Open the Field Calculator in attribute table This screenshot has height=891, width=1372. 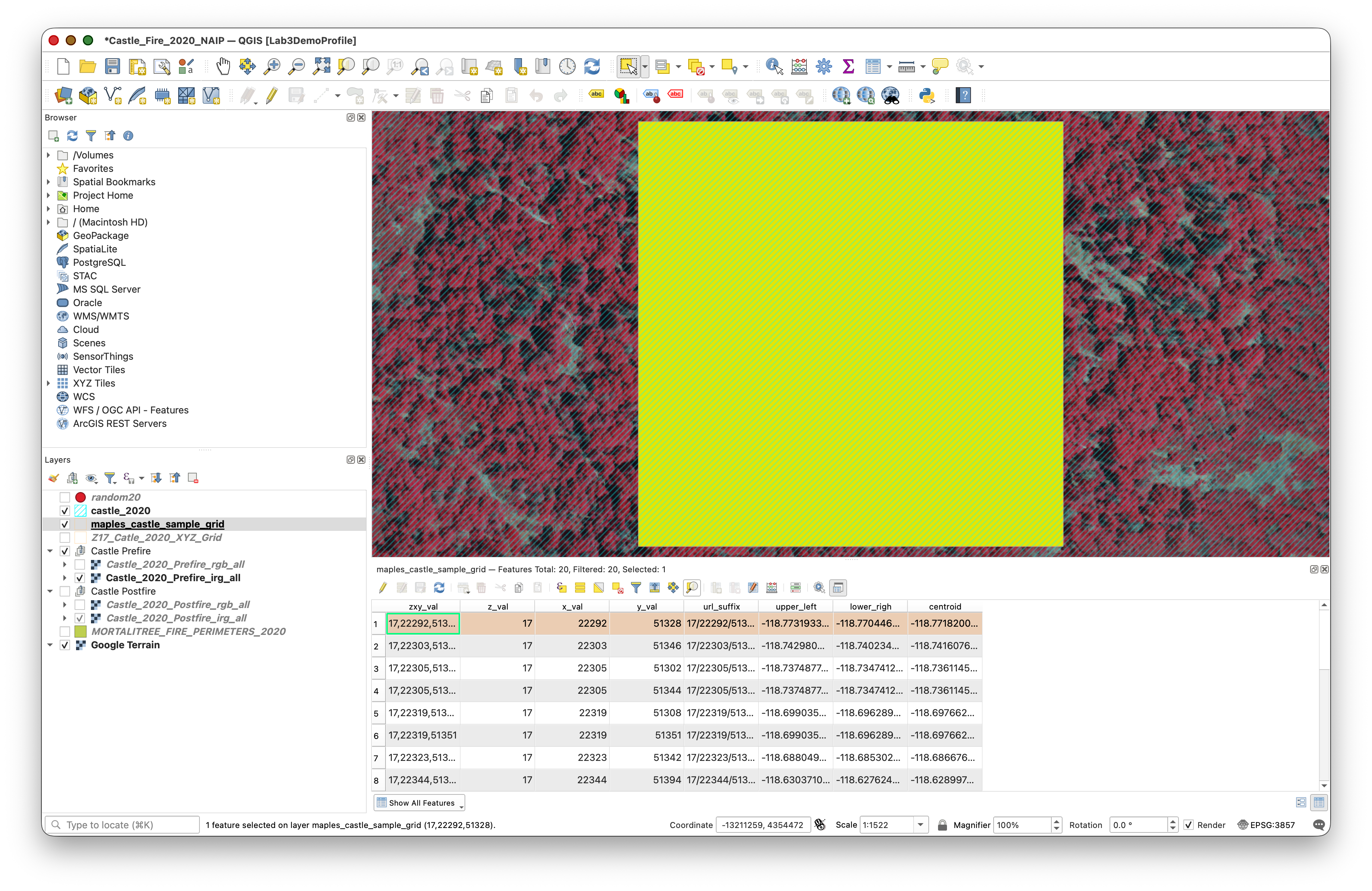point(771,588)
